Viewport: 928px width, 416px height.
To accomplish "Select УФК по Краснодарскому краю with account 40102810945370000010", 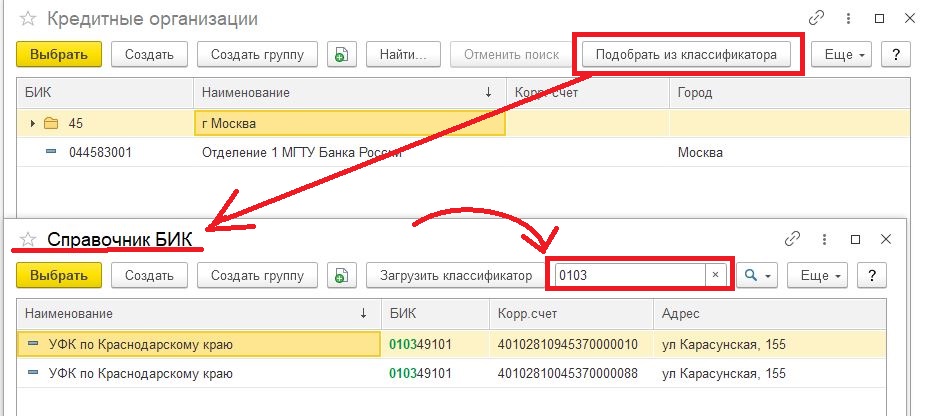I will (x=452, y=344).
